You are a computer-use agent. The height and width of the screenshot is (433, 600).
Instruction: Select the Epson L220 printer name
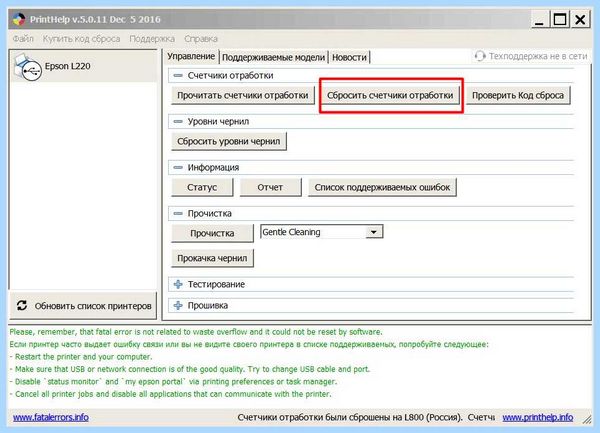(x=68, y=66)
